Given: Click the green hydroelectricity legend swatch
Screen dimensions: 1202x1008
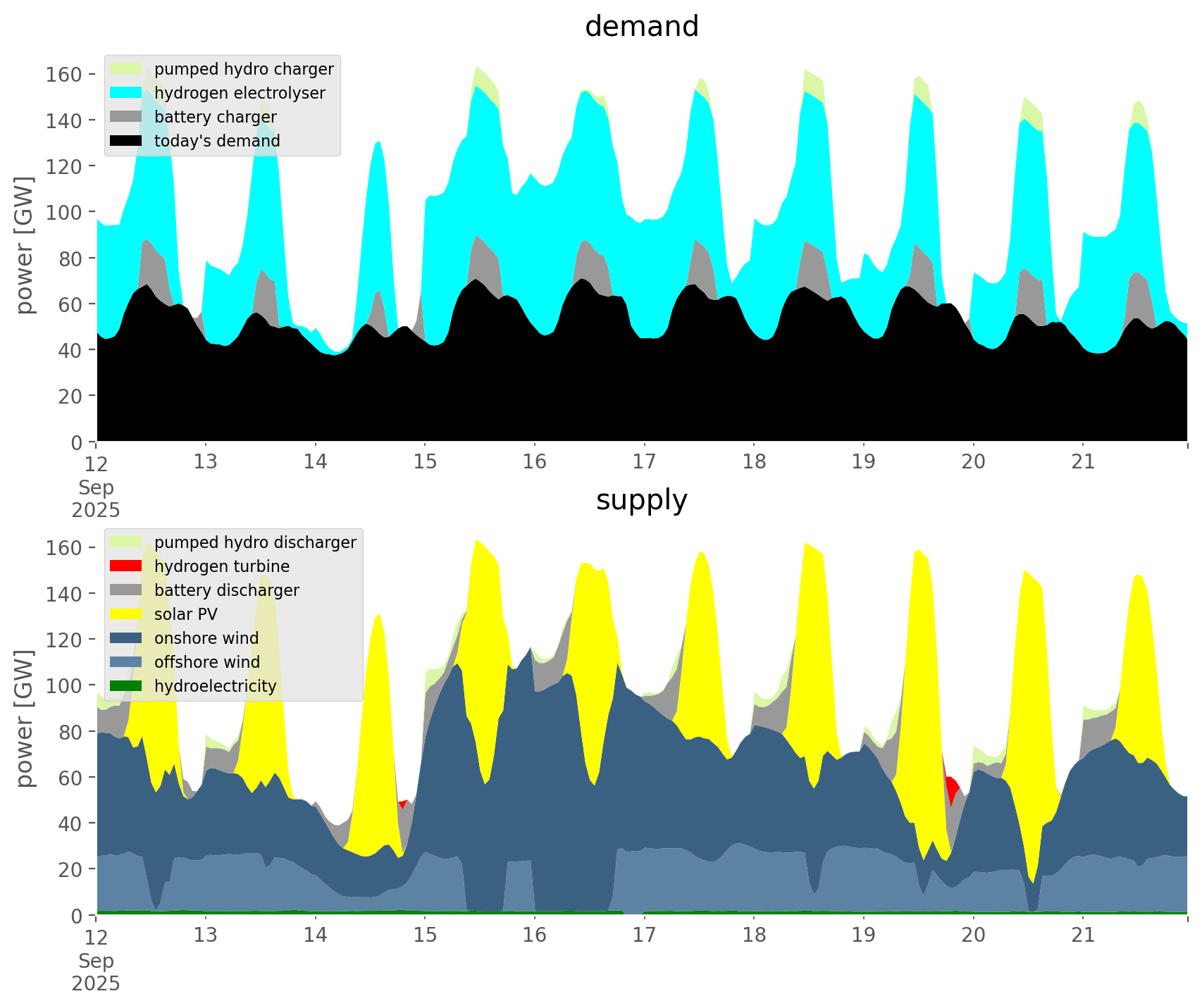Looking at the screenshot, I should coord(127,686).
